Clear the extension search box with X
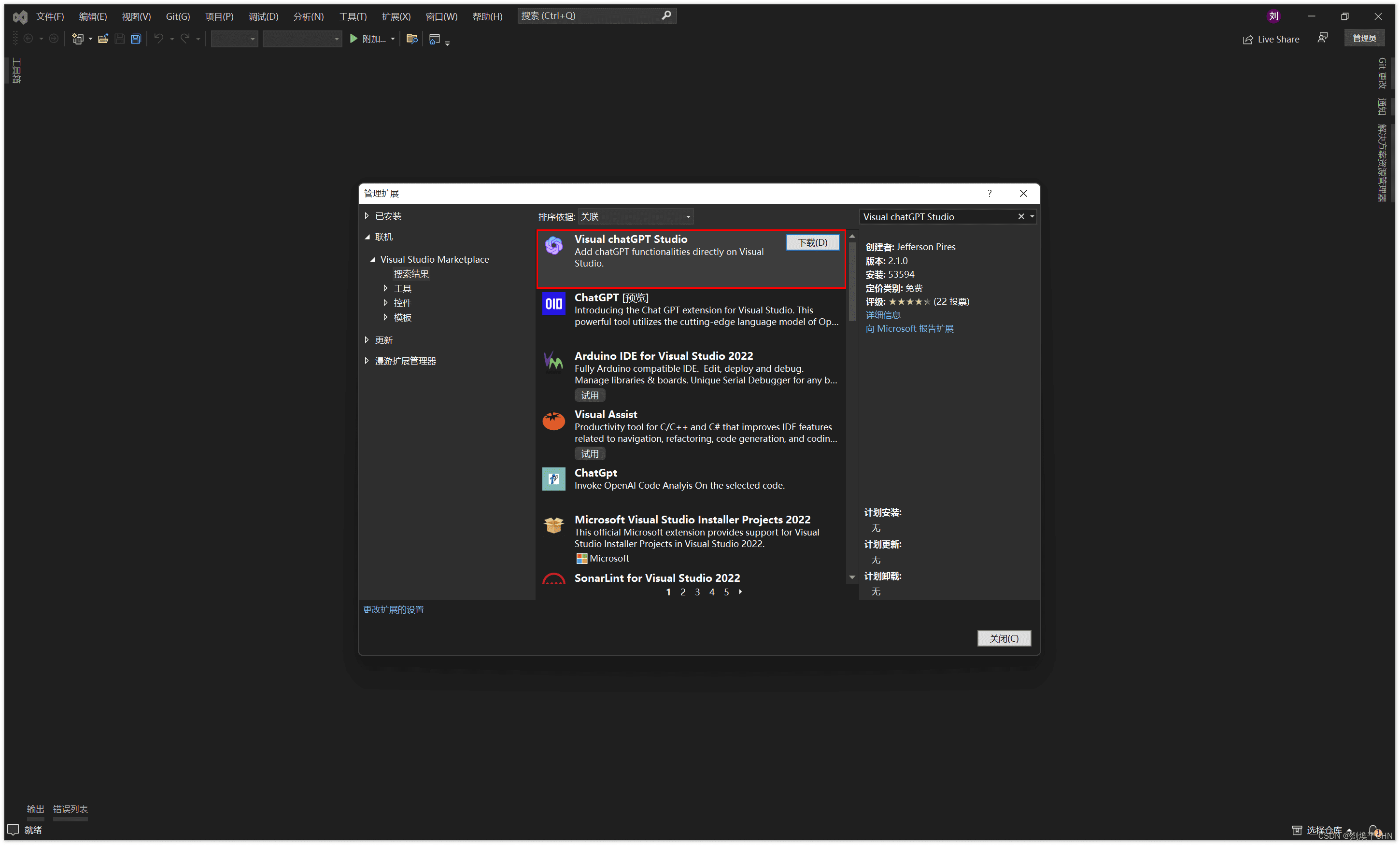Viewport: 1400px width, 845px height. (1021, 216)
